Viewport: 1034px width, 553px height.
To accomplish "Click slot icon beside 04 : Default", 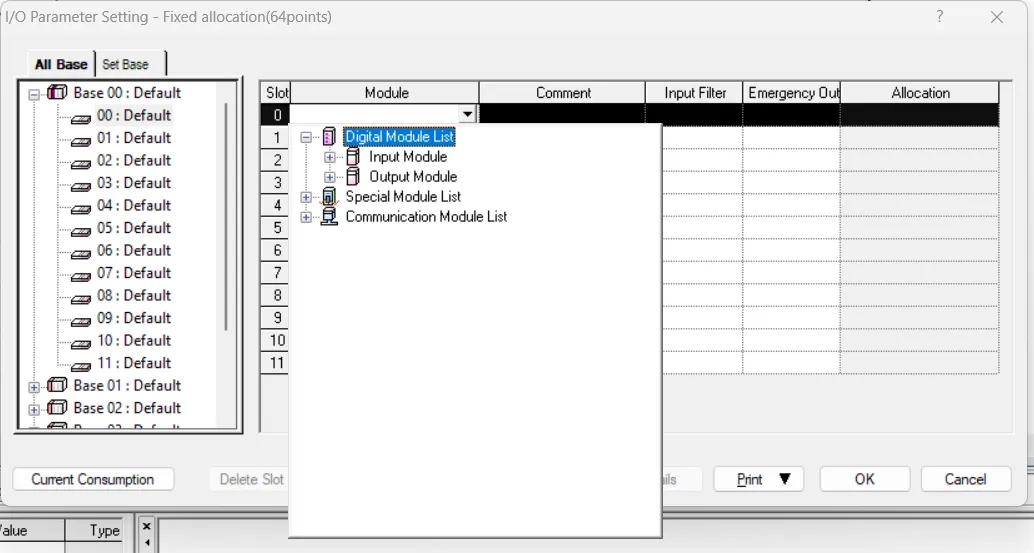I will (x=80, y=208).
